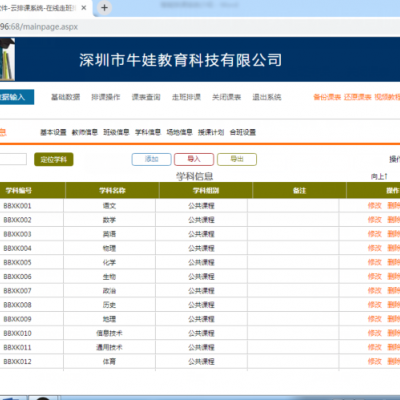The image size is (400, 400).
Task: Click the 关闭课表 menu item
Action: point(227,97)
